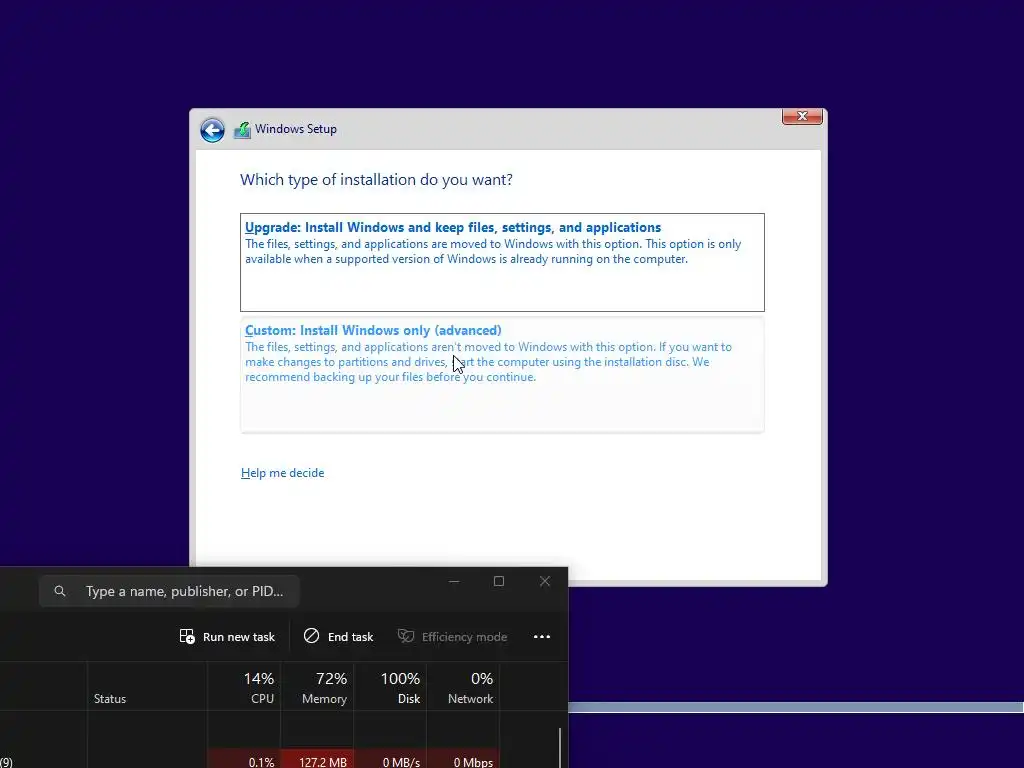
Task: Click the Task Manager vertical scrollbar
Action: click(x=560, y=748)
